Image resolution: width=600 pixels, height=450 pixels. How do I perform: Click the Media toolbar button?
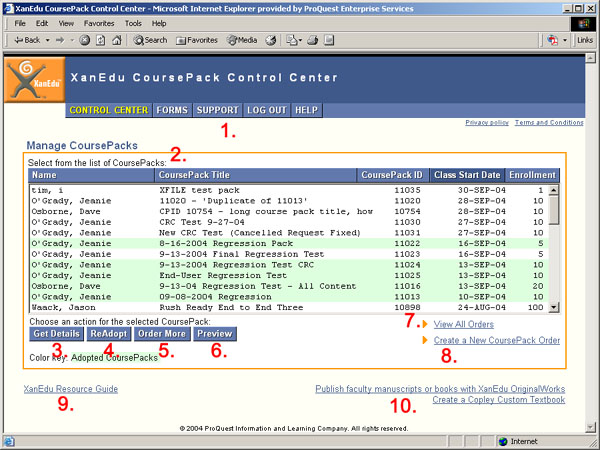click(x=241, y=40)
